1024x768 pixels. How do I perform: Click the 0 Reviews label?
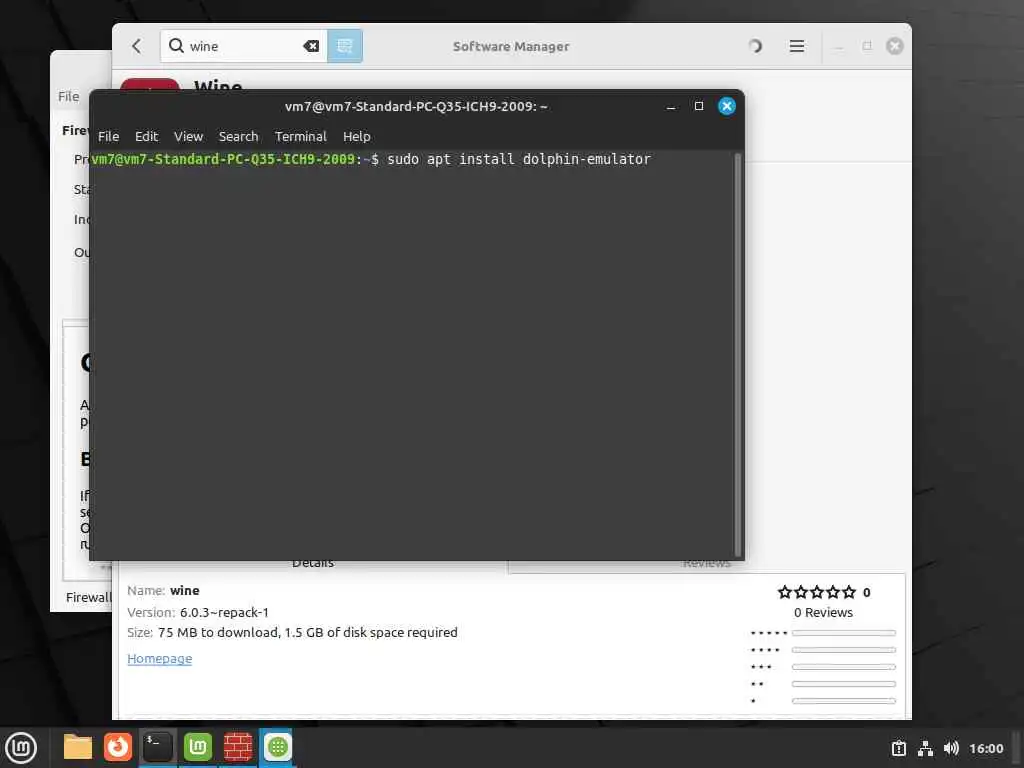click(x=823, y=613)
